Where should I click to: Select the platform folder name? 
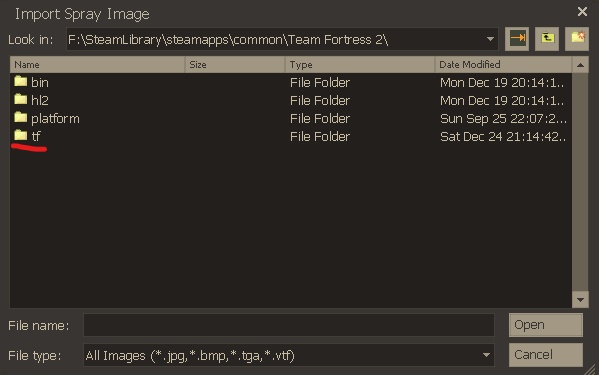pyautogui.click(x=55, y=119)
